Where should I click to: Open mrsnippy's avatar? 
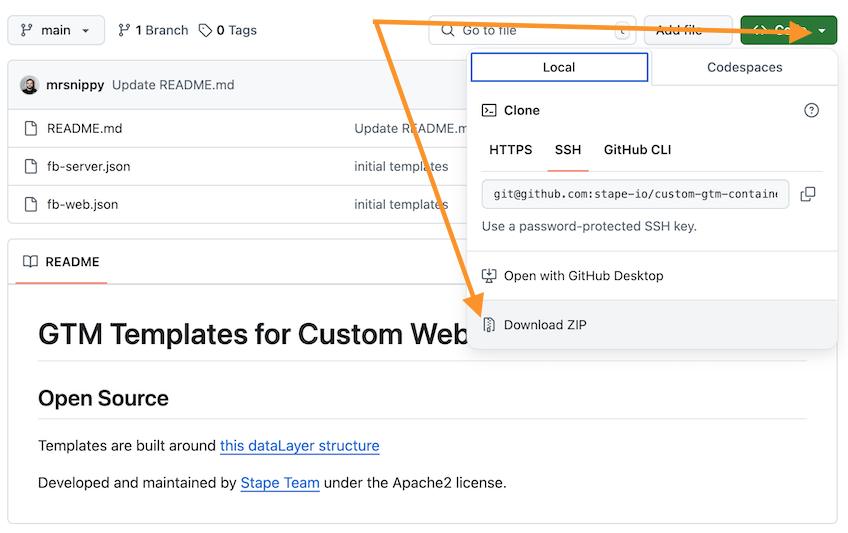click(x=29, y=85)
